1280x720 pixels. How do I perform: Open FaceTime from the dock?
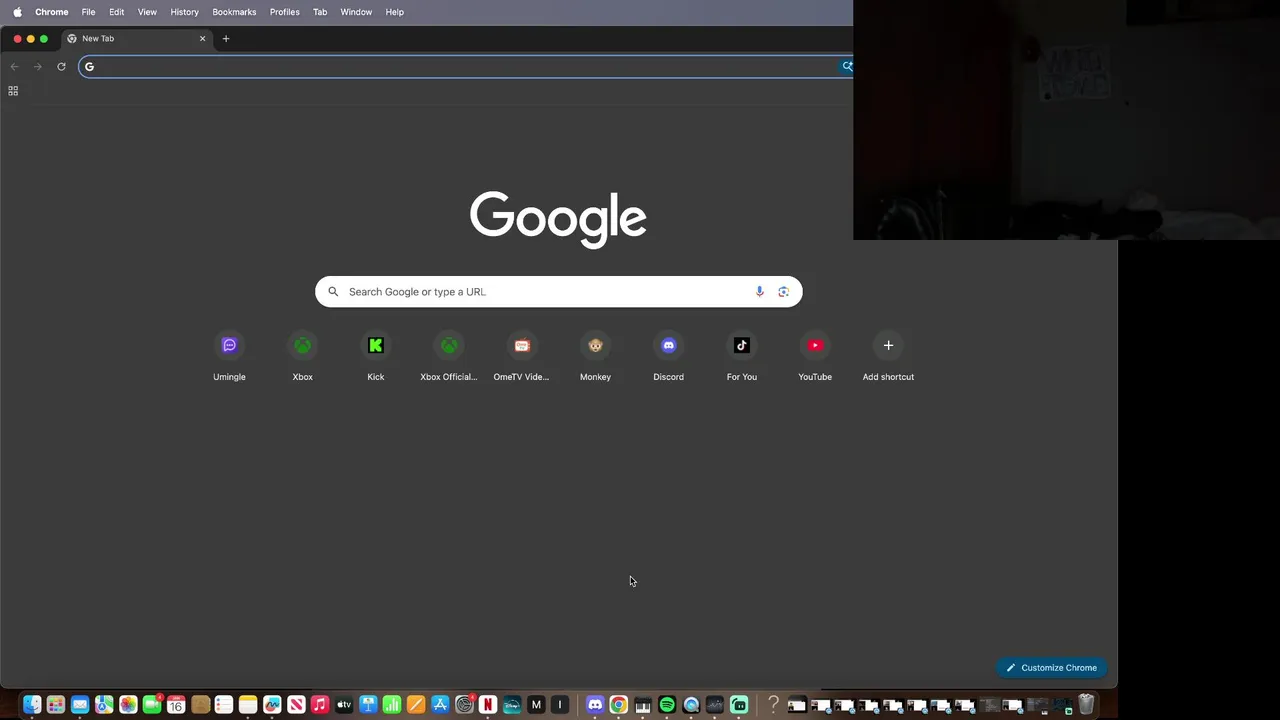point(152,705)
